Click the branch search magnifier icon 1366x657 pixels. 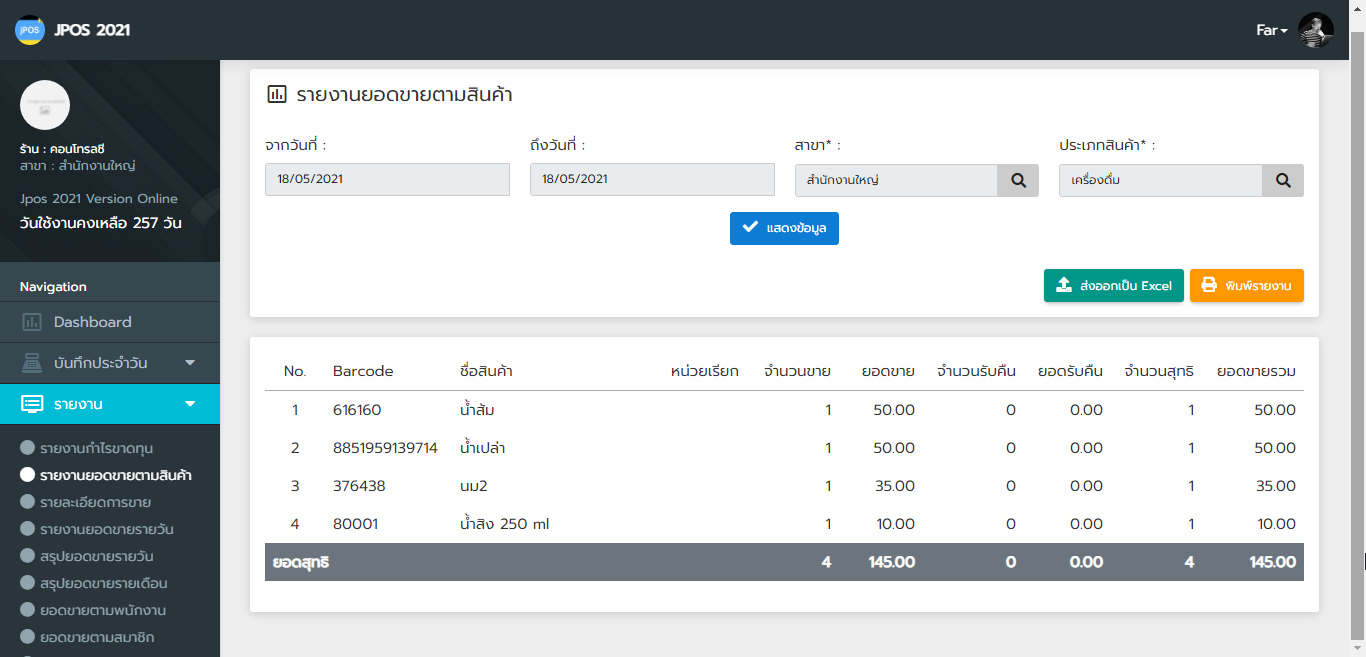pyautogui.click(x=1018, y=180)
